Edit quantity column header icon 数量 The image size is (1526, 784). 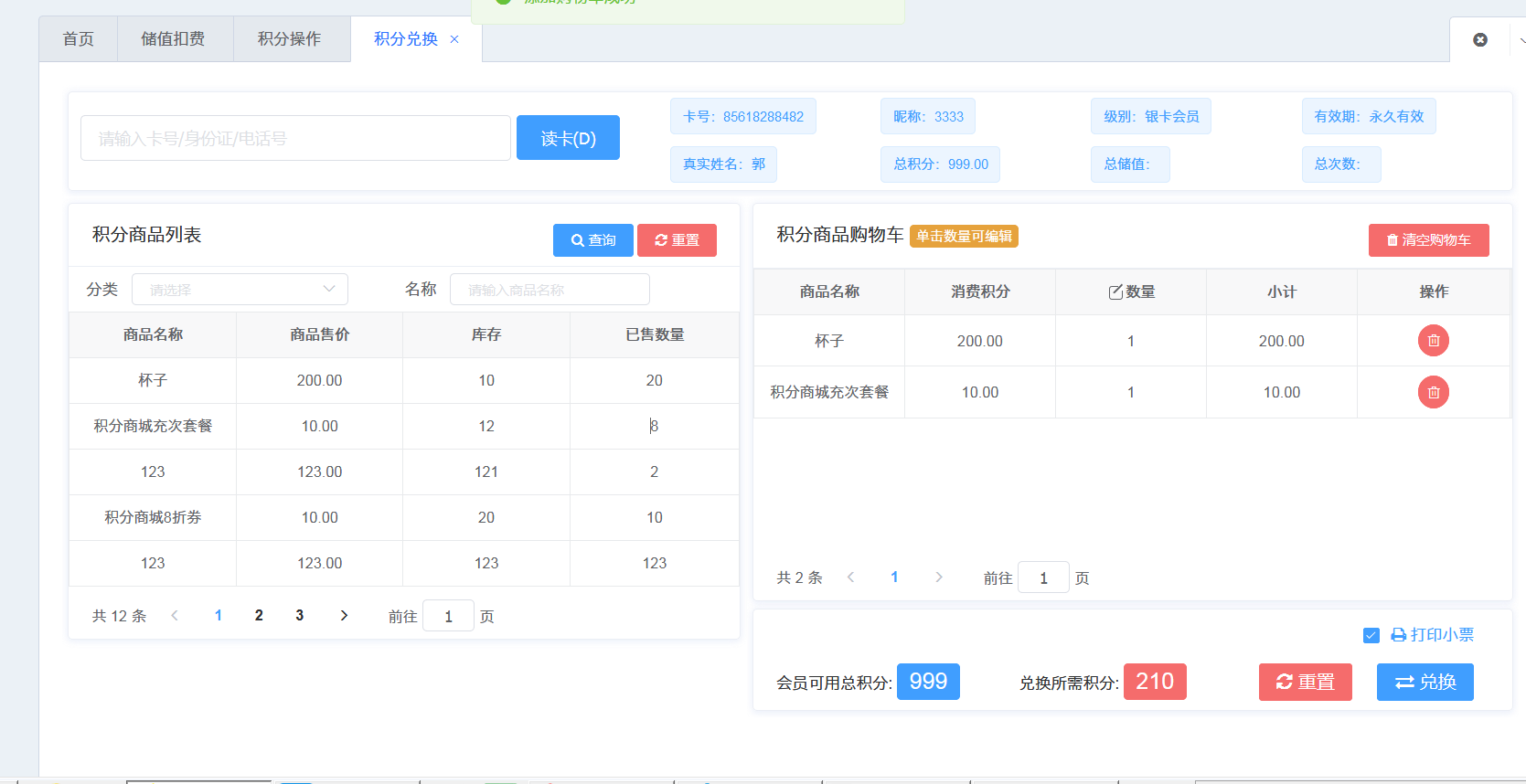1115,291
